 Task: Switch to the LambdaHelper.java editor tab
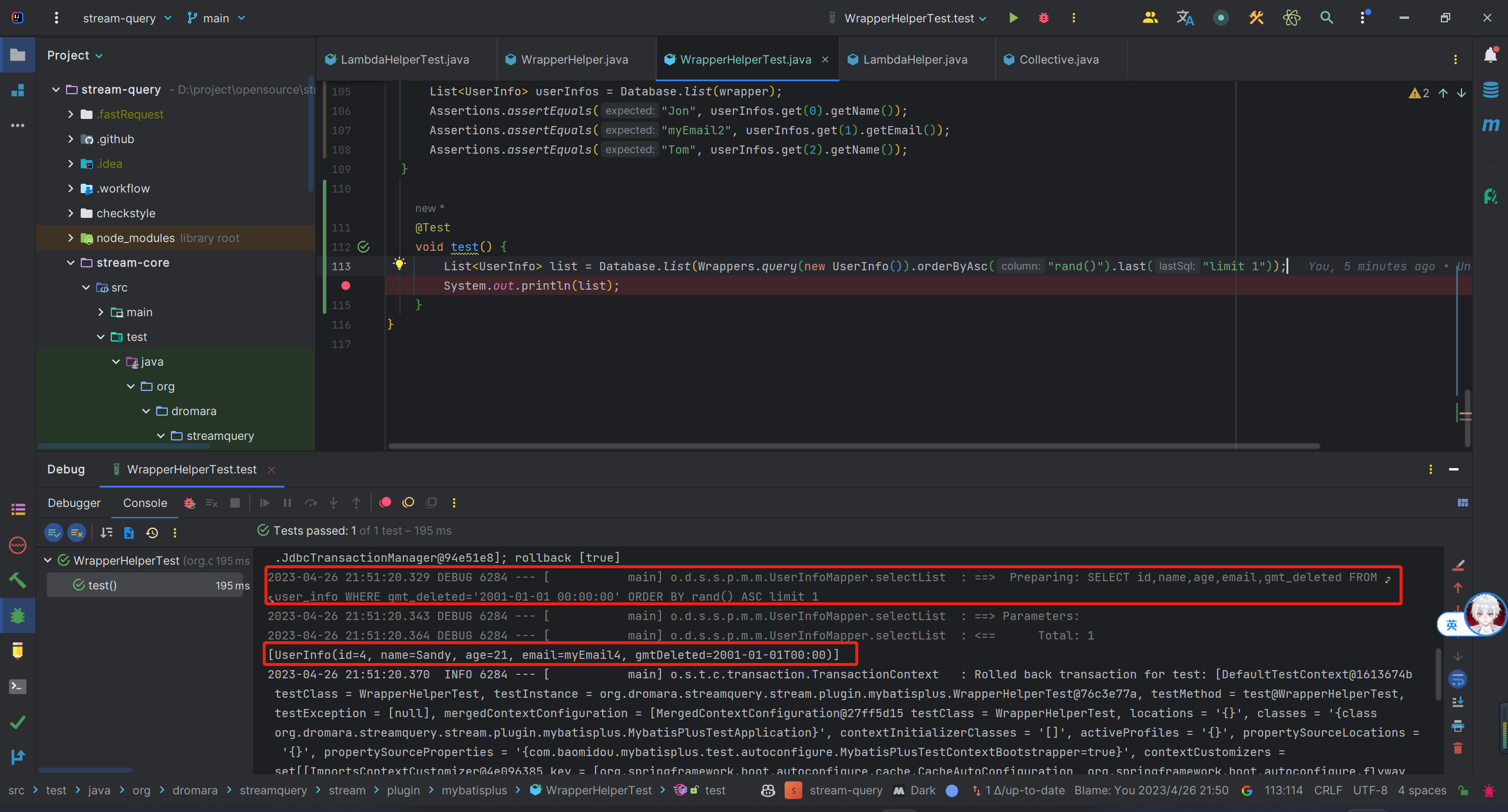[914, 59]
